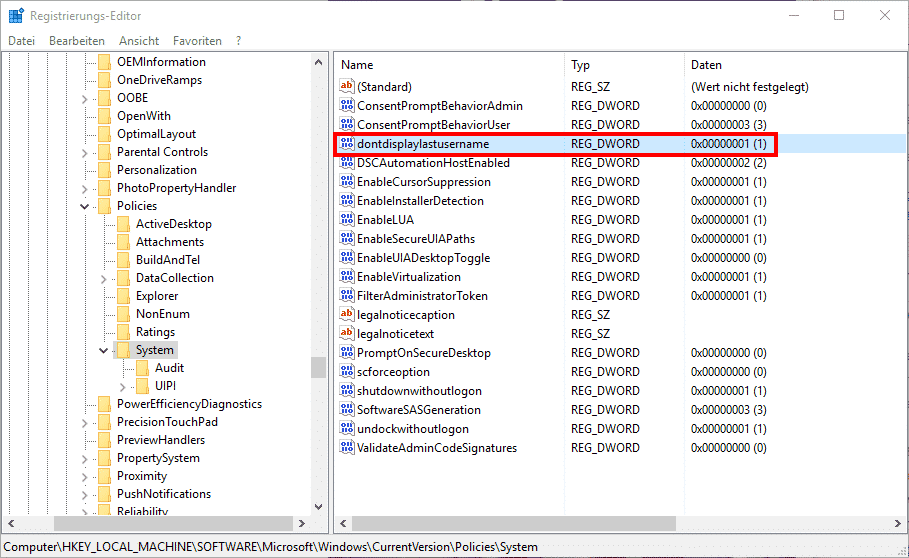The image size is (909, 558).
Task: Click the folder icon of Attachments
Action: coord(123,242)
